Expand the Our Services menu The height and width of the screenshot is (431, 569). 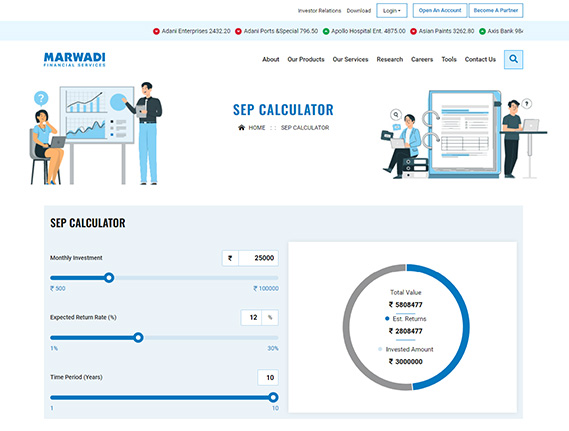point(350,59)
